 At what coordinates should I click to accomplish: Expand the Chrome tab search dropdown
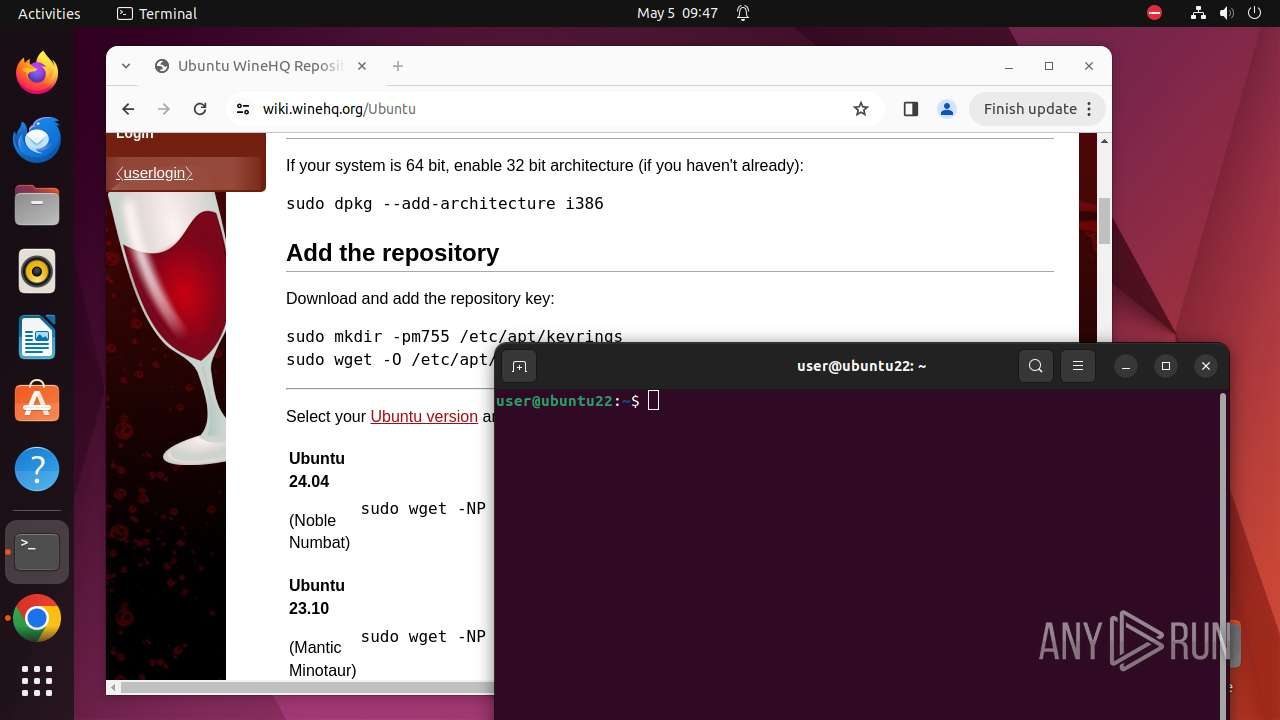click(x=126, y=66)
